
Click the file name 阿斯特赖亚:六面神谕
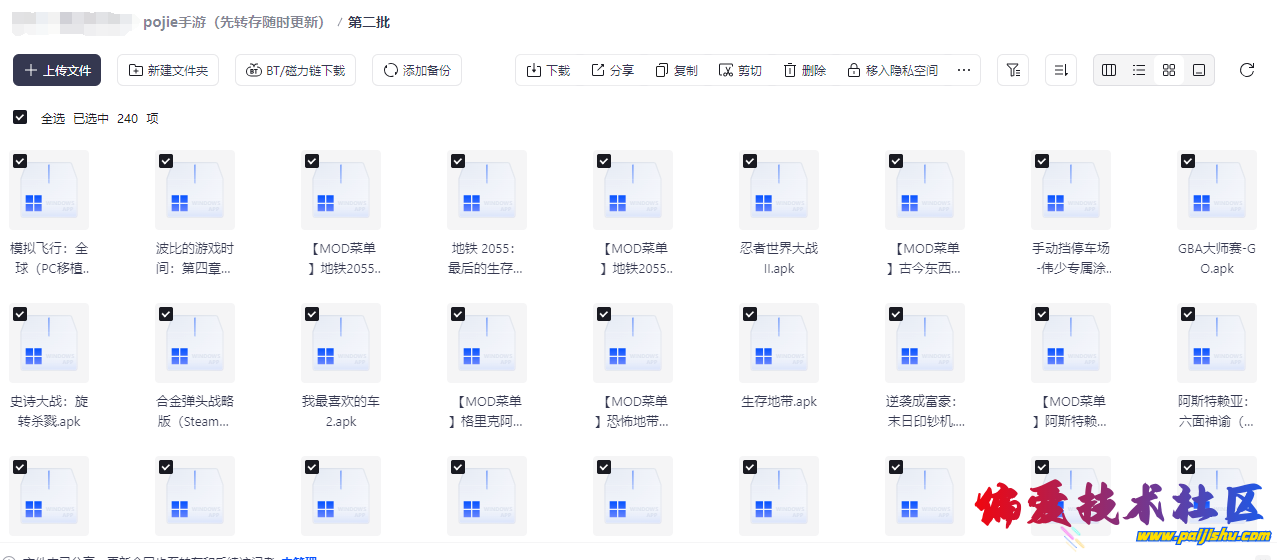(1217, 411)
